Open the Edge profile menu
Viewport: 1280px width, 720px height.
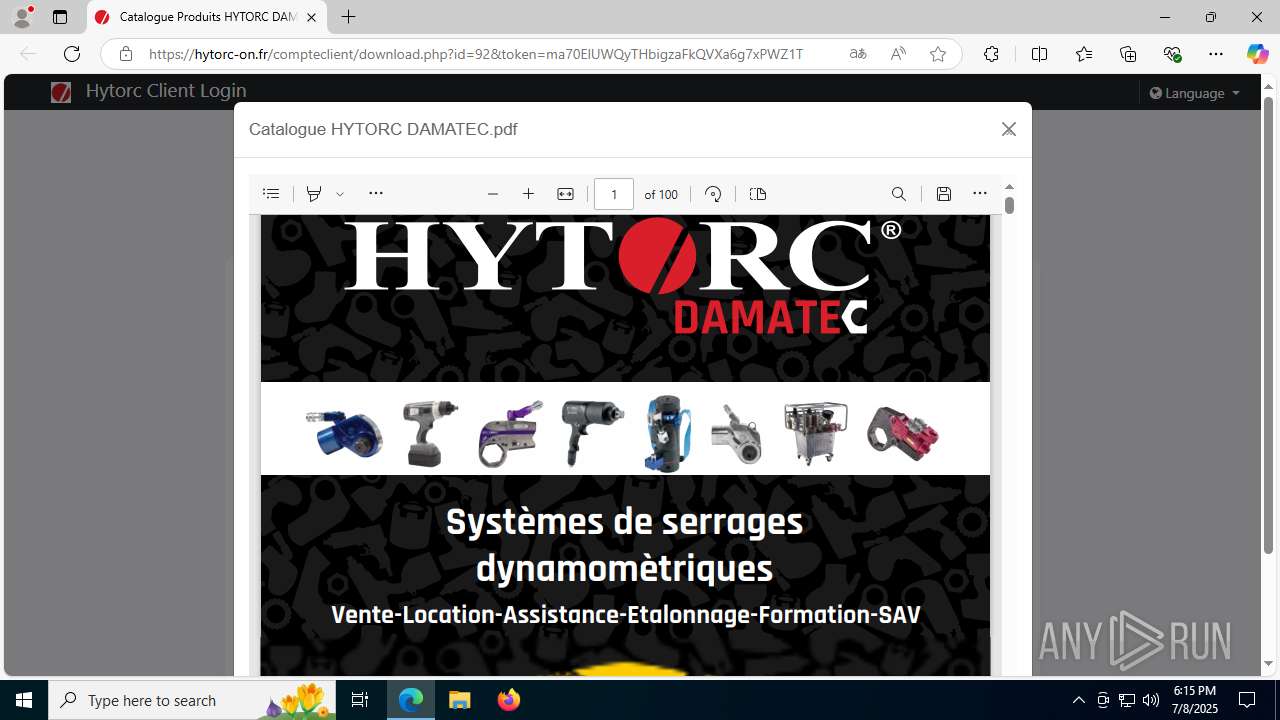(22, 17)
